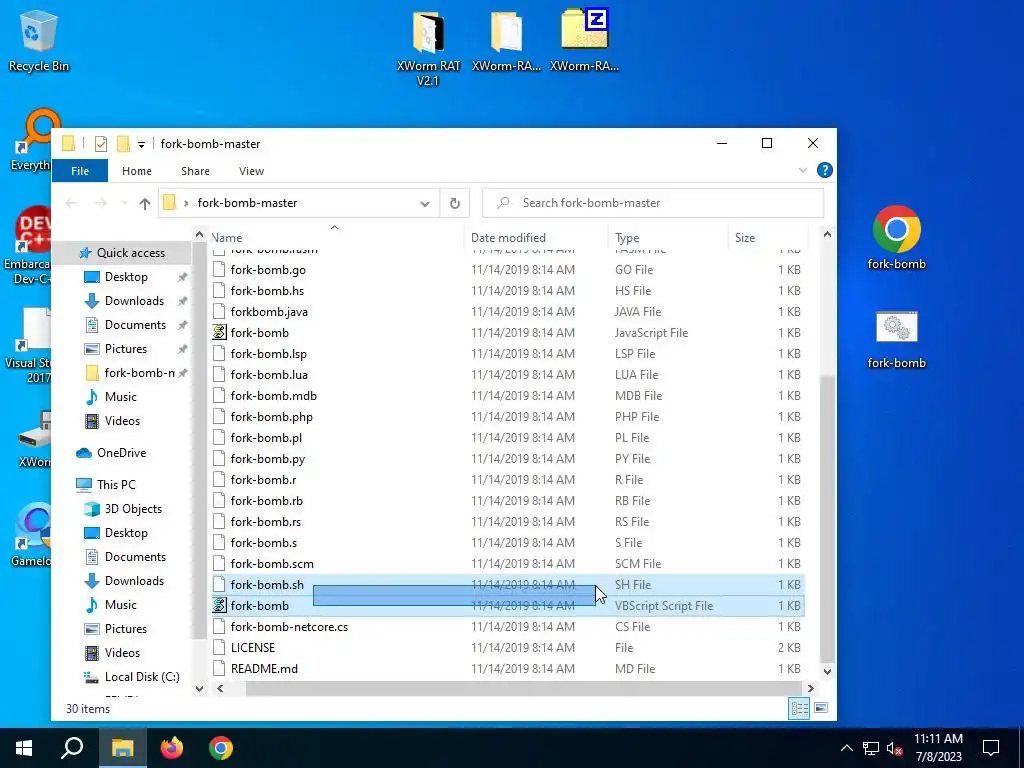Select README.md file
1024x768 pixels.
507,669
